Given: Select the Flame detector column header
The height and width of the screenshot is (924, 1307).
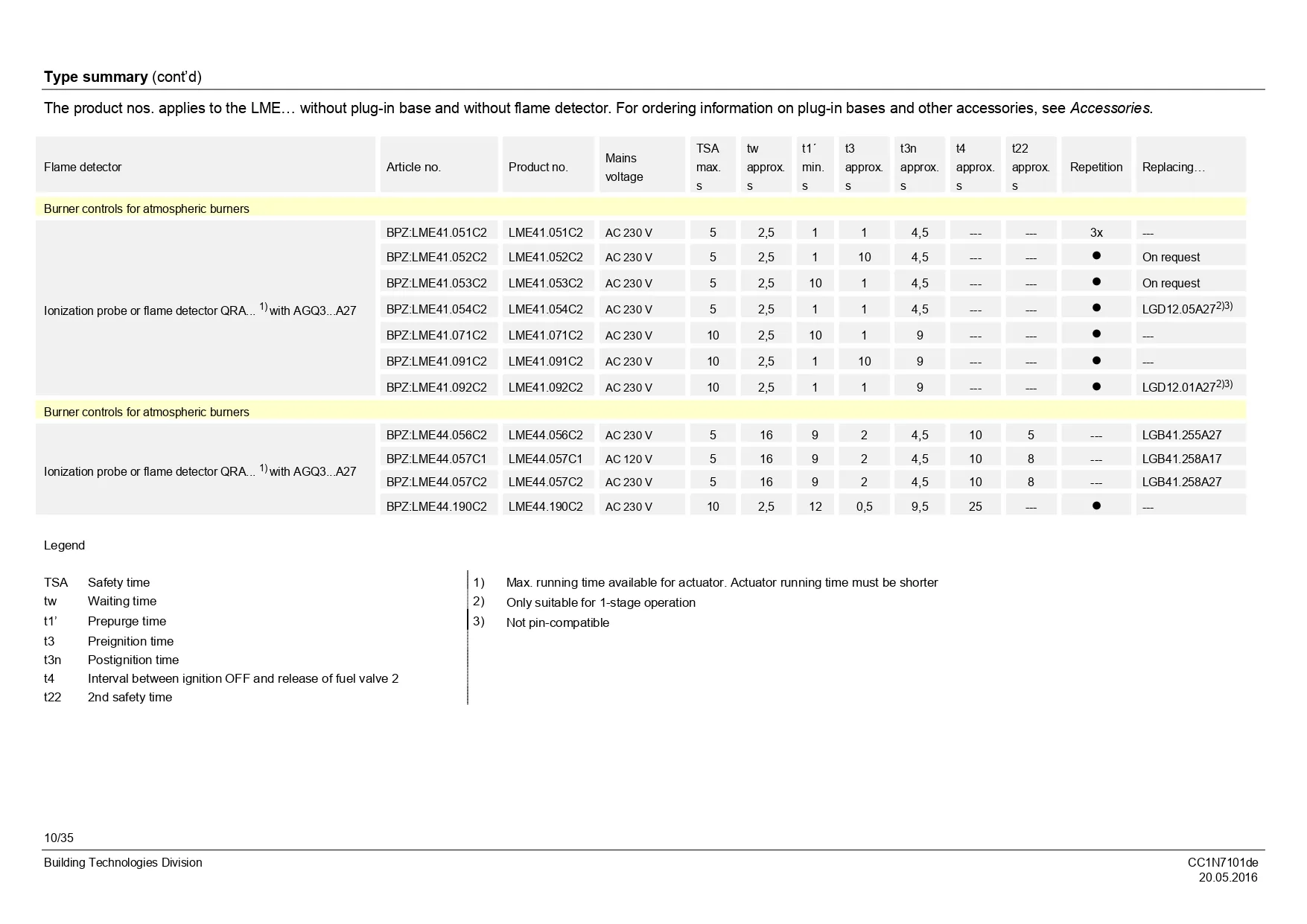Looking at the screenshot, I should [x=83, y=167].
